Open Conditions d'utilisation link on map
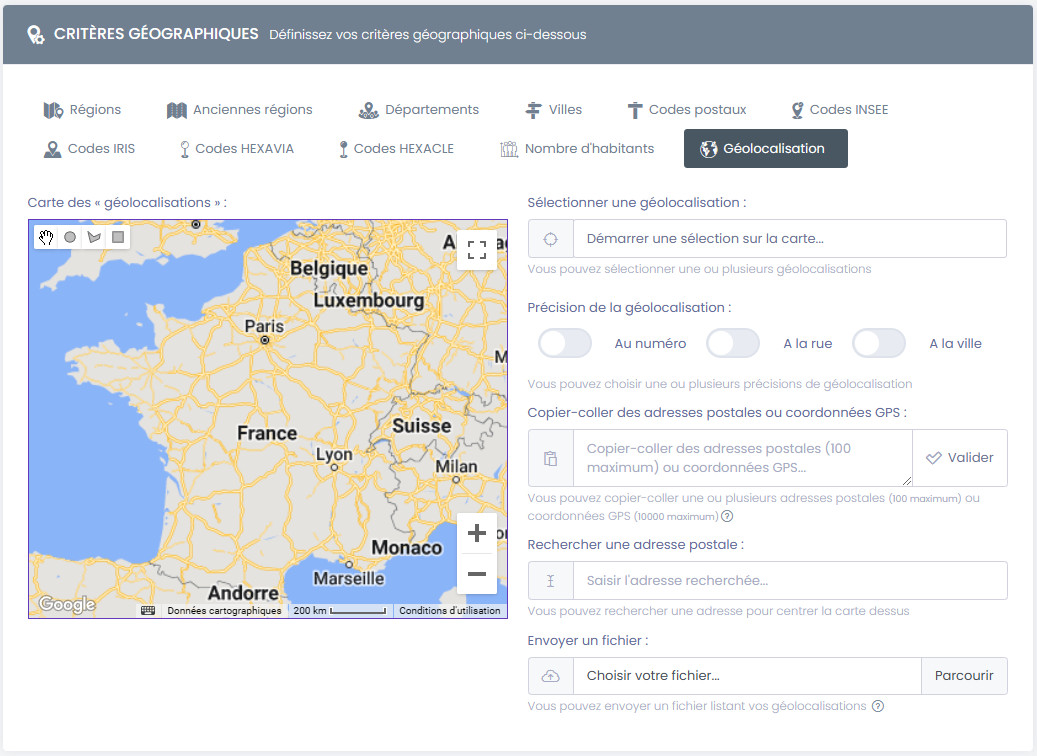Viewport: 1037px width, 756px height. point(450,610)
